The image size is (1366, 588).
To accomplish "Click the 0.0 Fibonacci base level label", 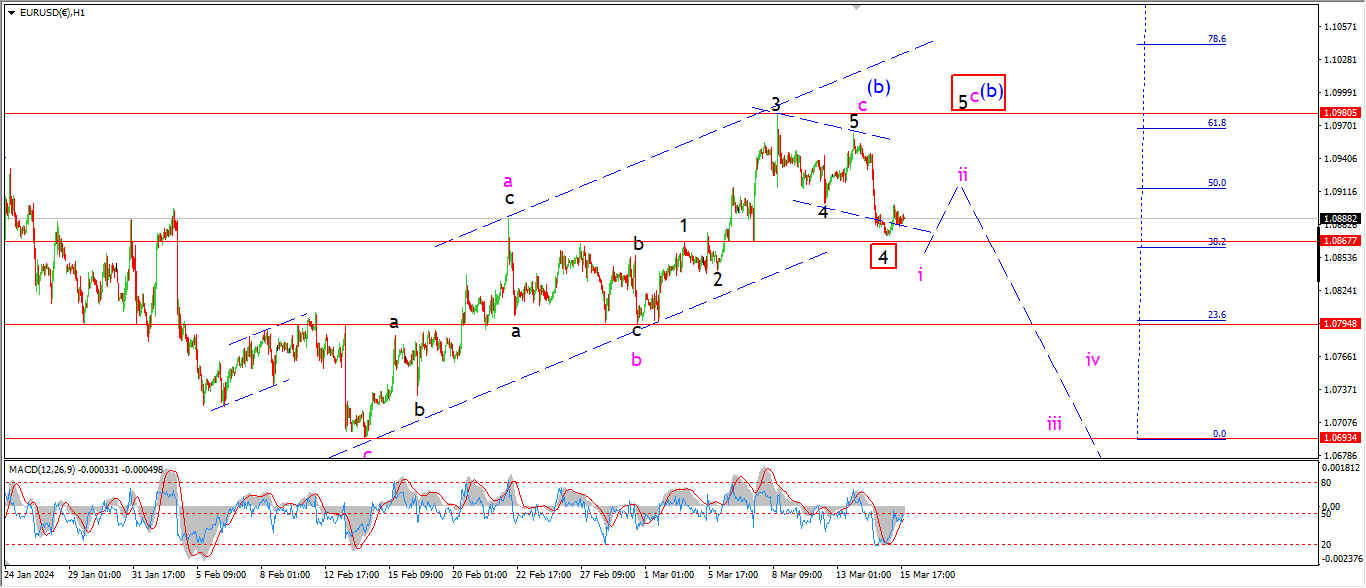I will coord(1218,434).
